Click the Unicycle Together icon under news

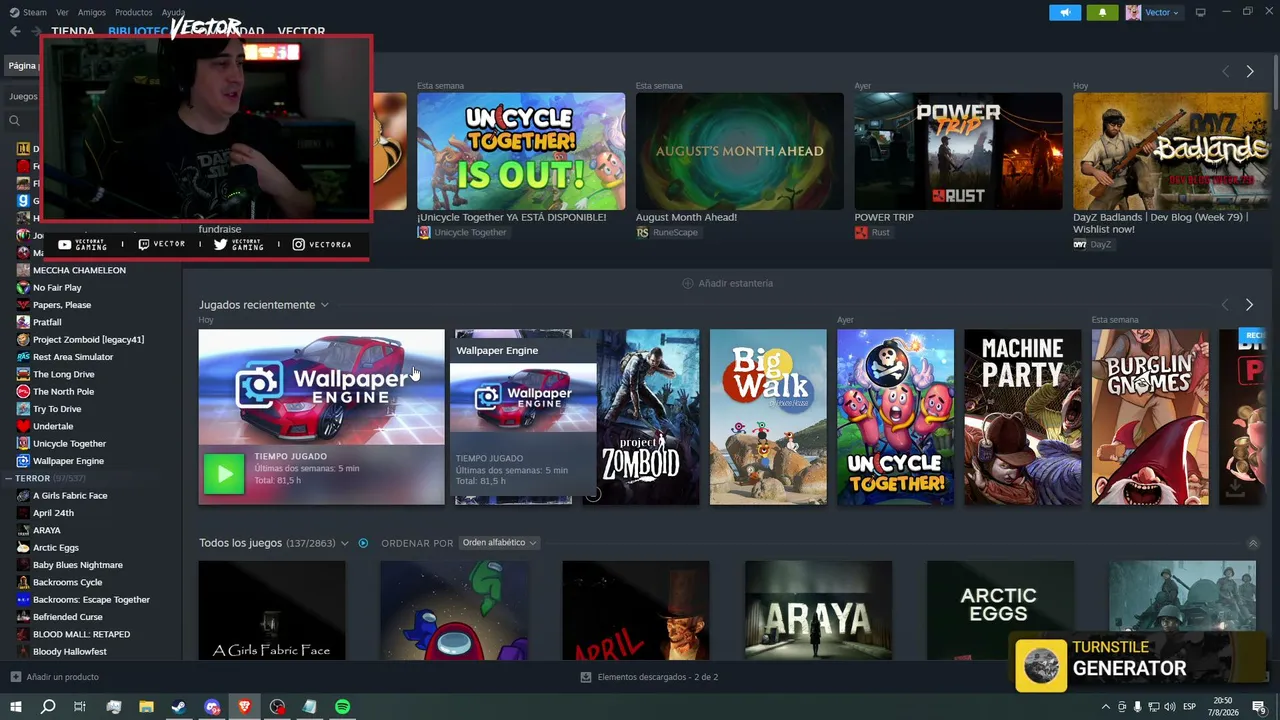point(424,232)
